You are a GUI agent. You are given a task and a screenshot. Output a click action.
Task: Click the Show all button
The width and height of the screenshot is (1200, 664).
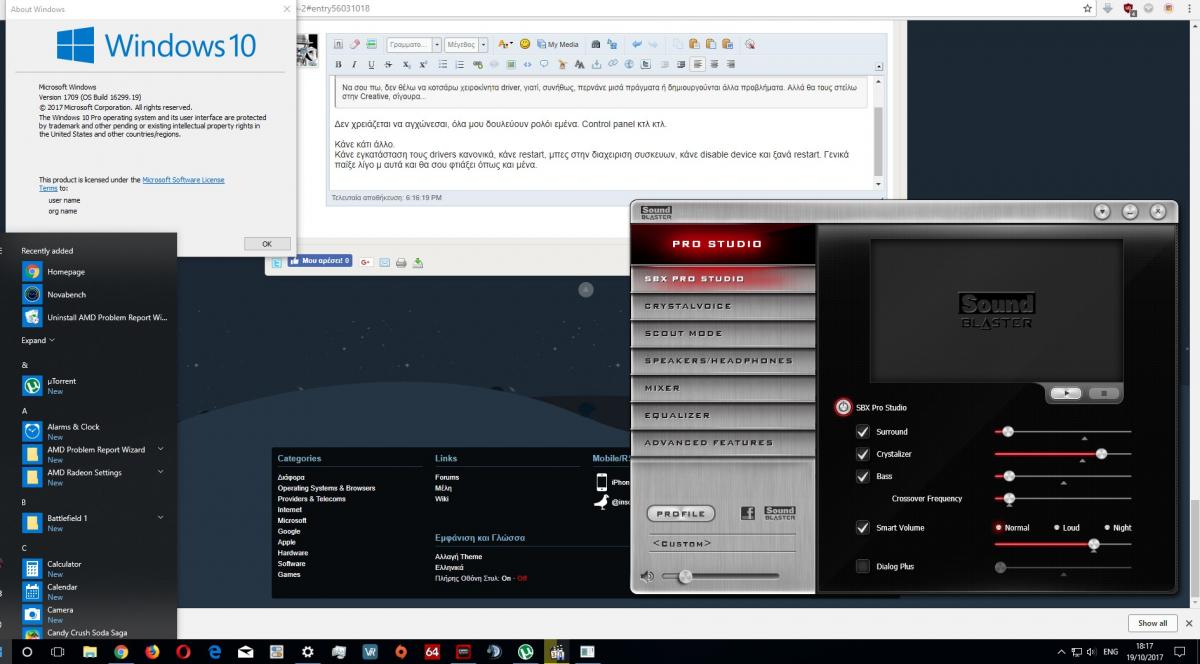[x=1152, y=623]
